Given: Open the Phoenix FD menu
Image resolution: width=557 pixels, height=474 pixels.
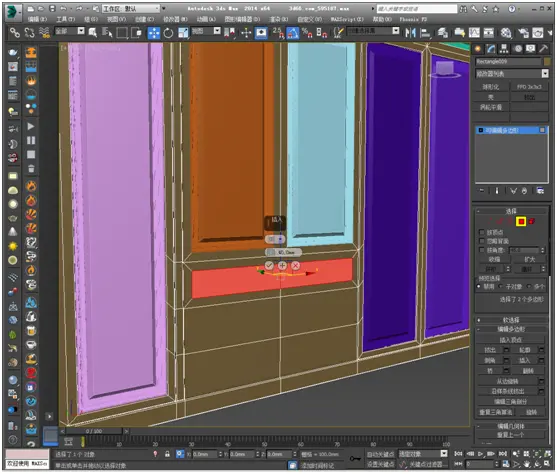Looking at the screenshot, I should pyautogui.click(x=413, y=19).
